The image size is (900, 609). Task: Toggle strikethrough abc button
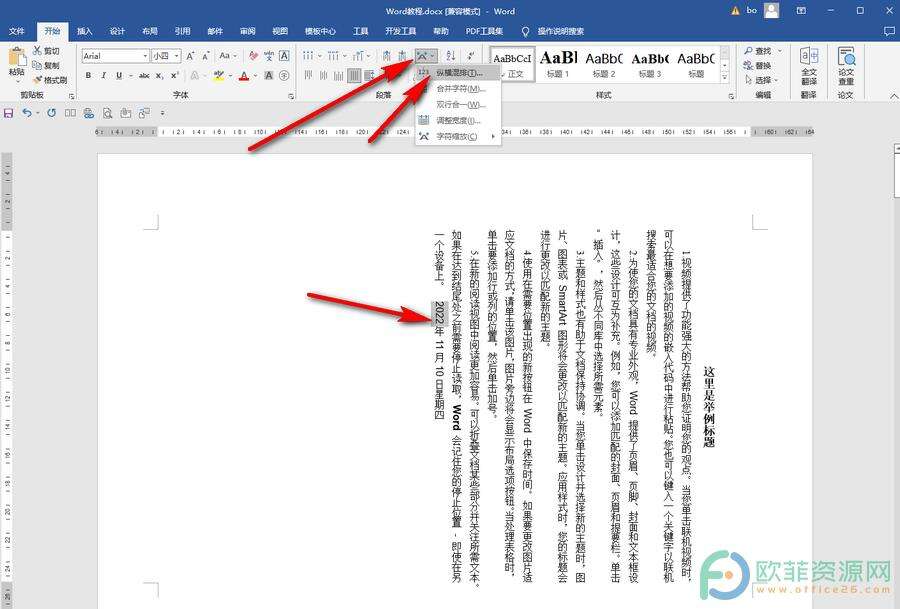pos(144,75)
